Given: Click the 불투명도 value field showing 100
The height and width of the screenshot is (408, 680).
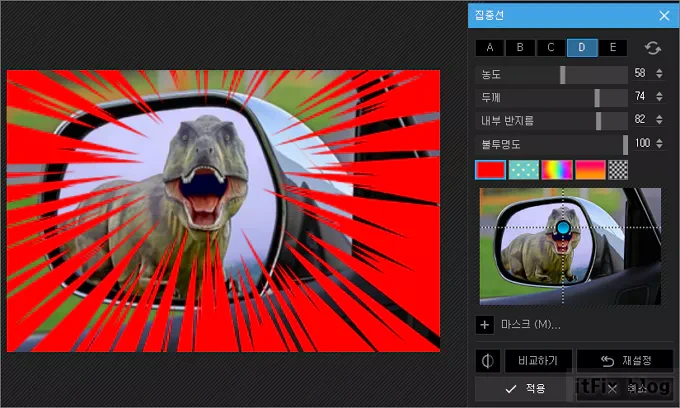Looking at the screenshot, I should (x=642, y=143).
